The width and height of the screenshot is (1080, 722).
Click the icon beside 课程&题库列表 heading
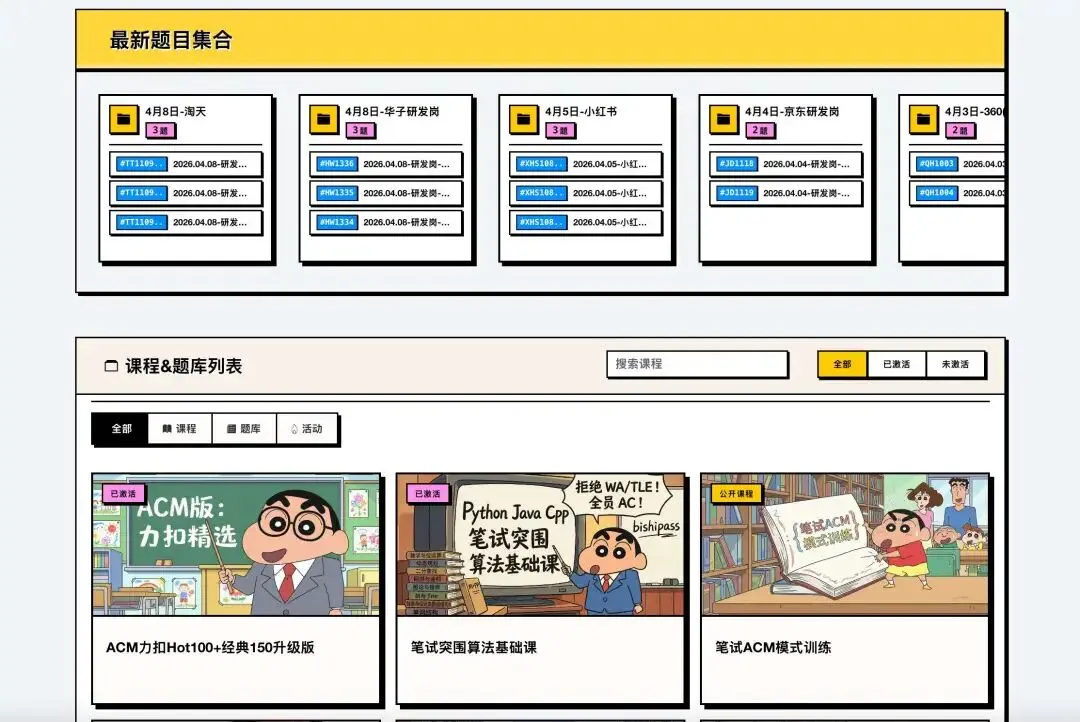111,366
